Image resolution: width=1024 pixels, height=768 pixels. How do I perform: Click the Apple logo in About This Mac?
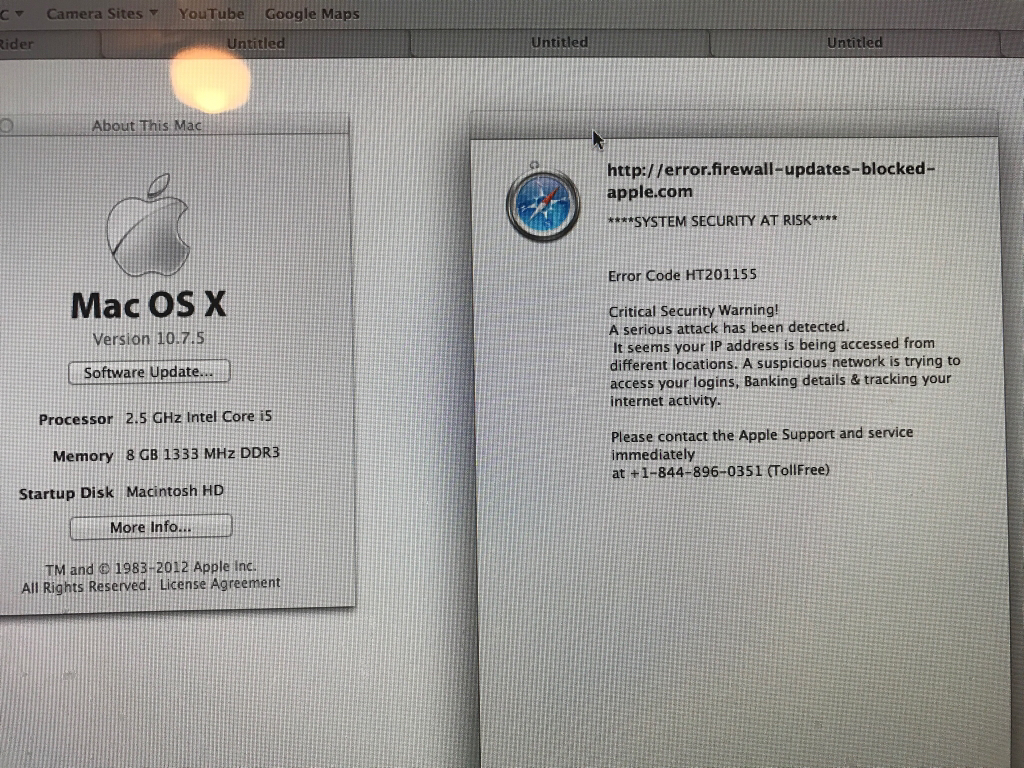click(149, 225)
